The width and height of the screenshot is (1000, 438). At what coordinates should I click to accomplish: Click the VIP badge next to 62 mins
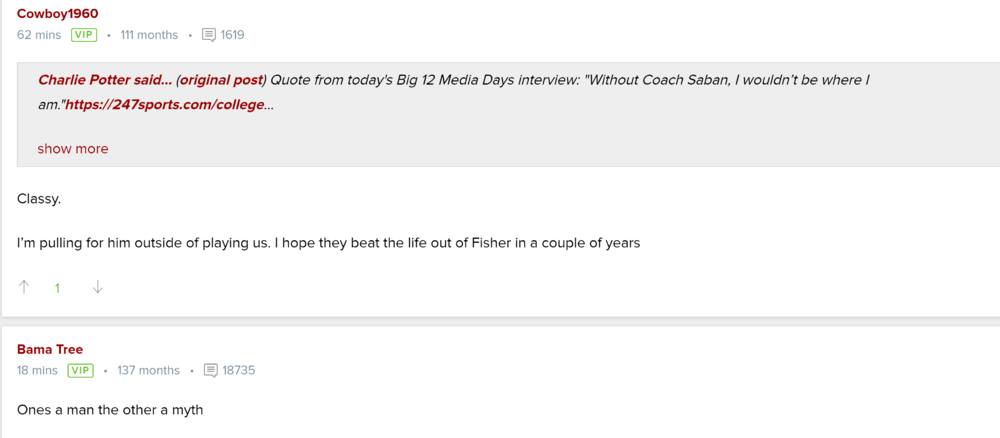pyautogui.click(x=83, y=35)
